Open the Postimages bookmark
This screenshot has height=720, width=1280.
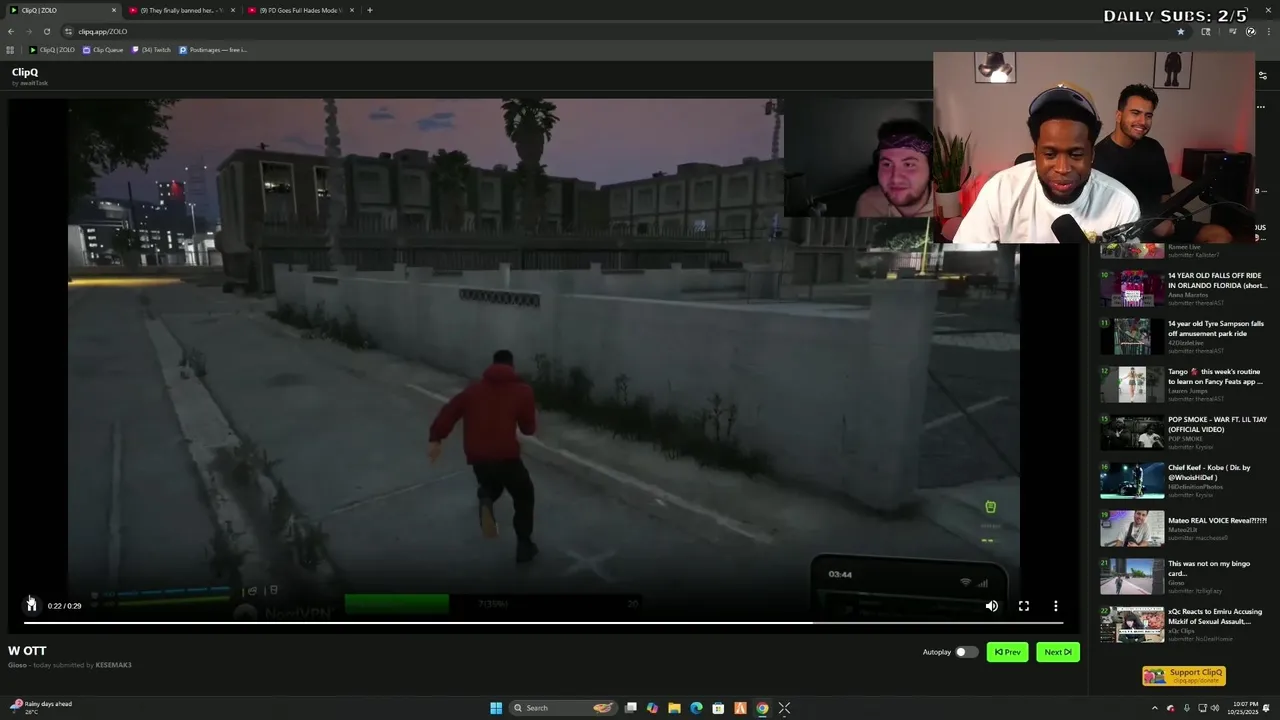[x=213, y=50]
